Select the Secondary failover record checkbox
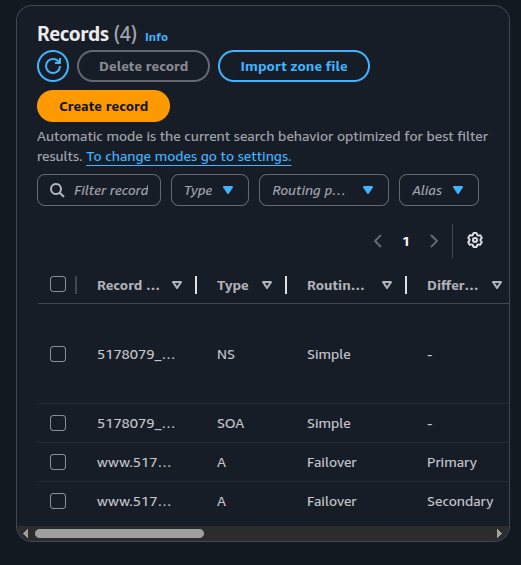Image resolution: width=521 pixels, height=565 pixels. pyautogui.click(x=58, y=501)
